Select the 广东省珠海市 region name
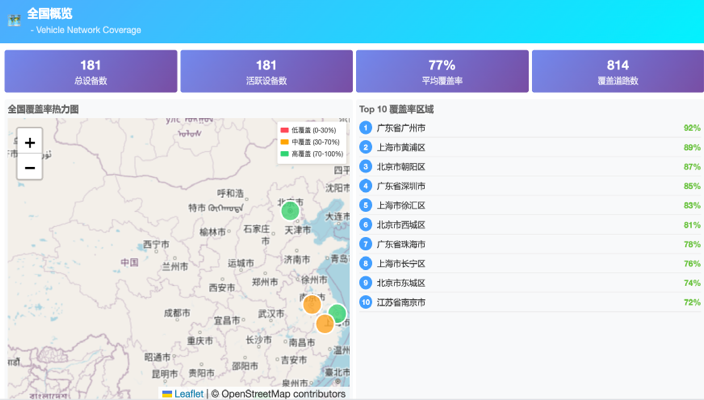The height and width of the screenshot is (400, 704). [x=401, y=244]
